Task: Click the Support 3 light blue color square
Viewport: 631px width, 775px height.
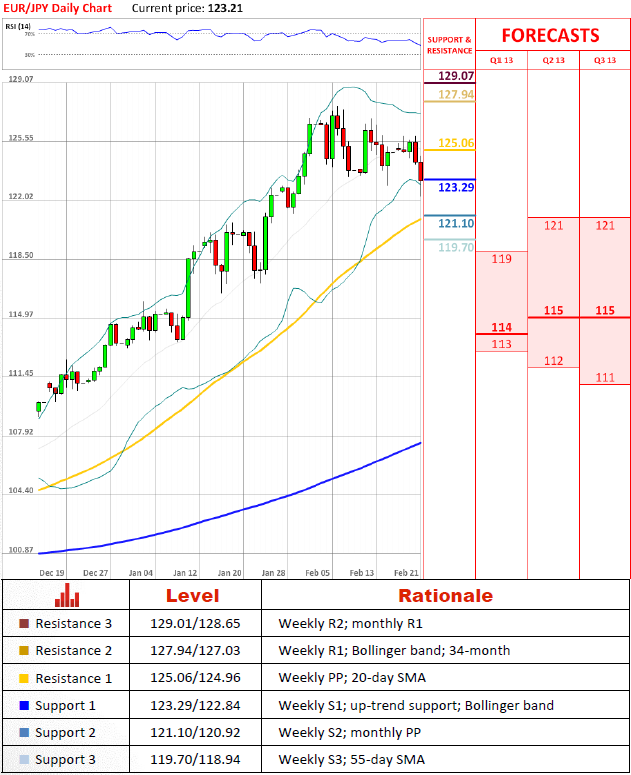Action: [x=24, y=760]
